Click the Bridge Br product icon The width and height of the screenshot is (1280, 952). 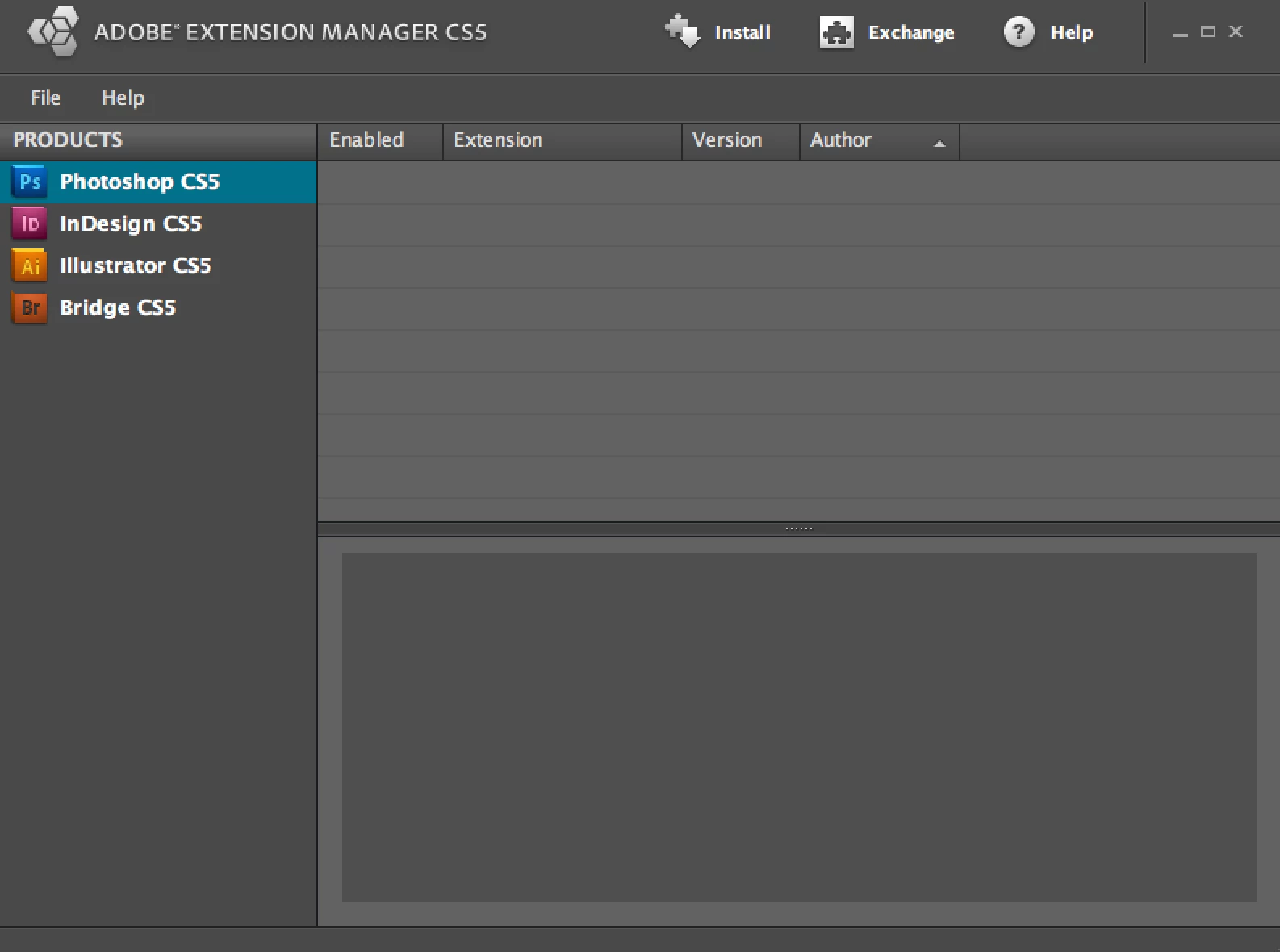(30, 307)
